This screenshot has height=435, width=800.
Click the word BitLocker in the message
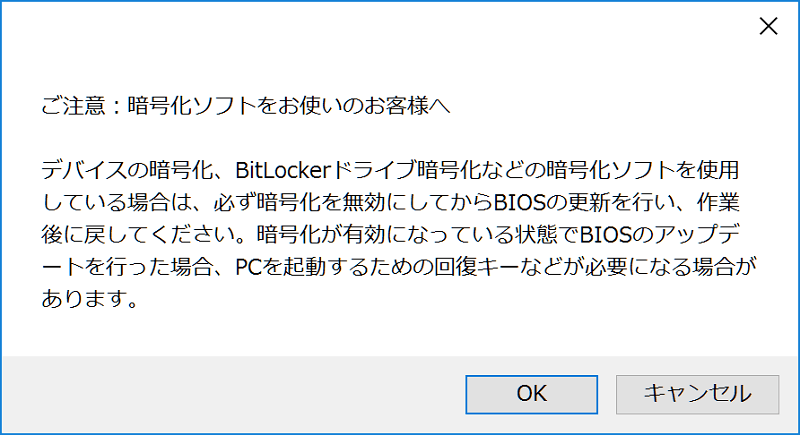[x=283, y=170]
